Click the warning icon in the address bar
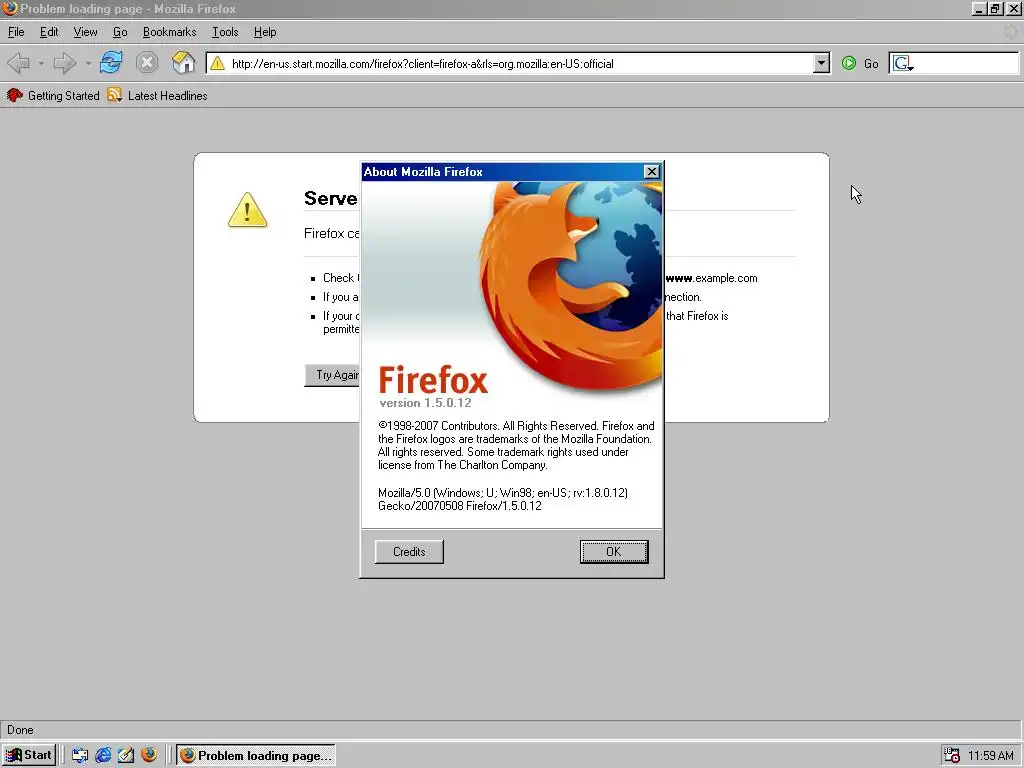The image size is (1024, 768). click(217, 63)
